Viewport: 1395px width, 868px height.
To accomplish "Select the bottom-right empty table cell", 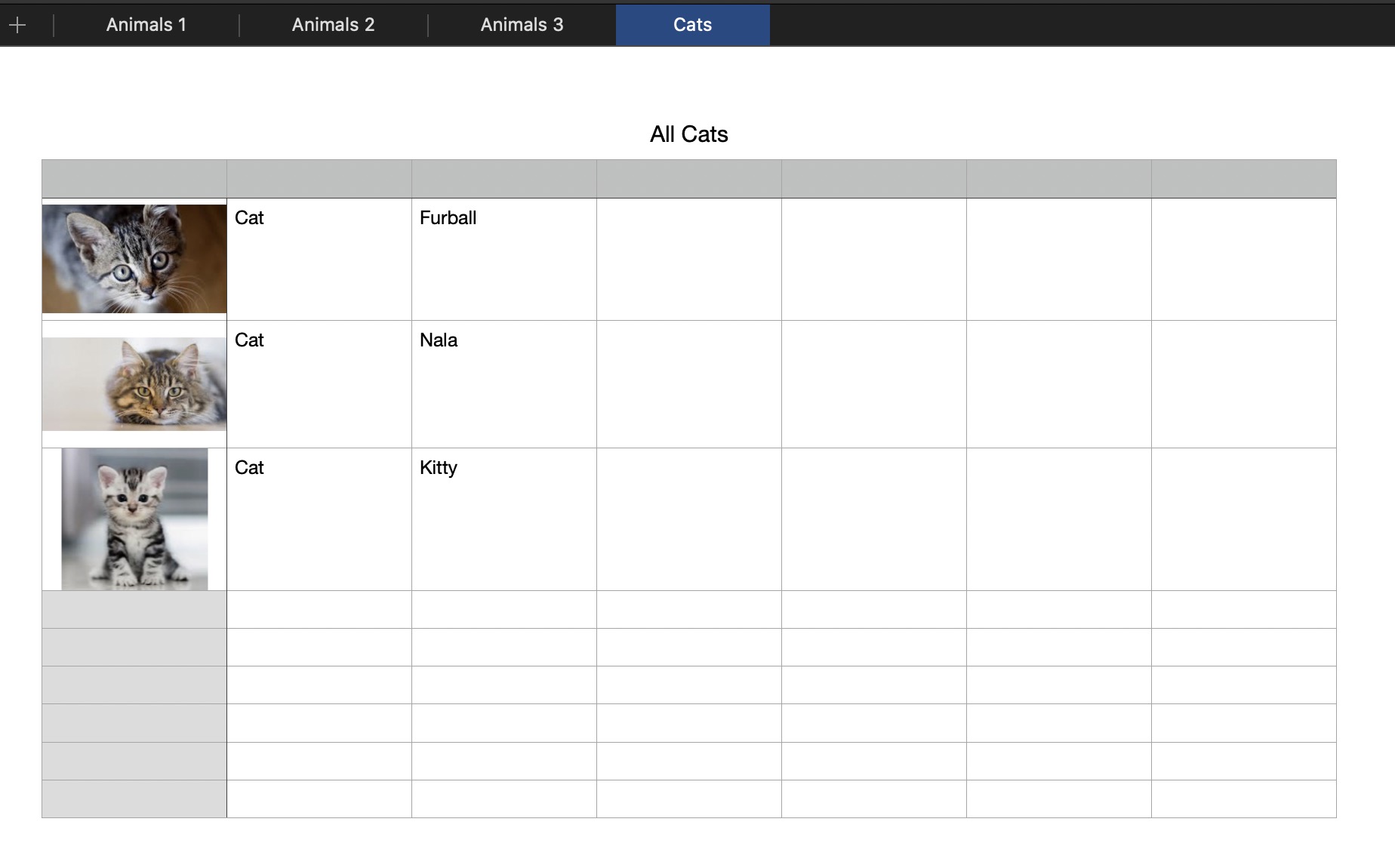I will point(1243,799).
